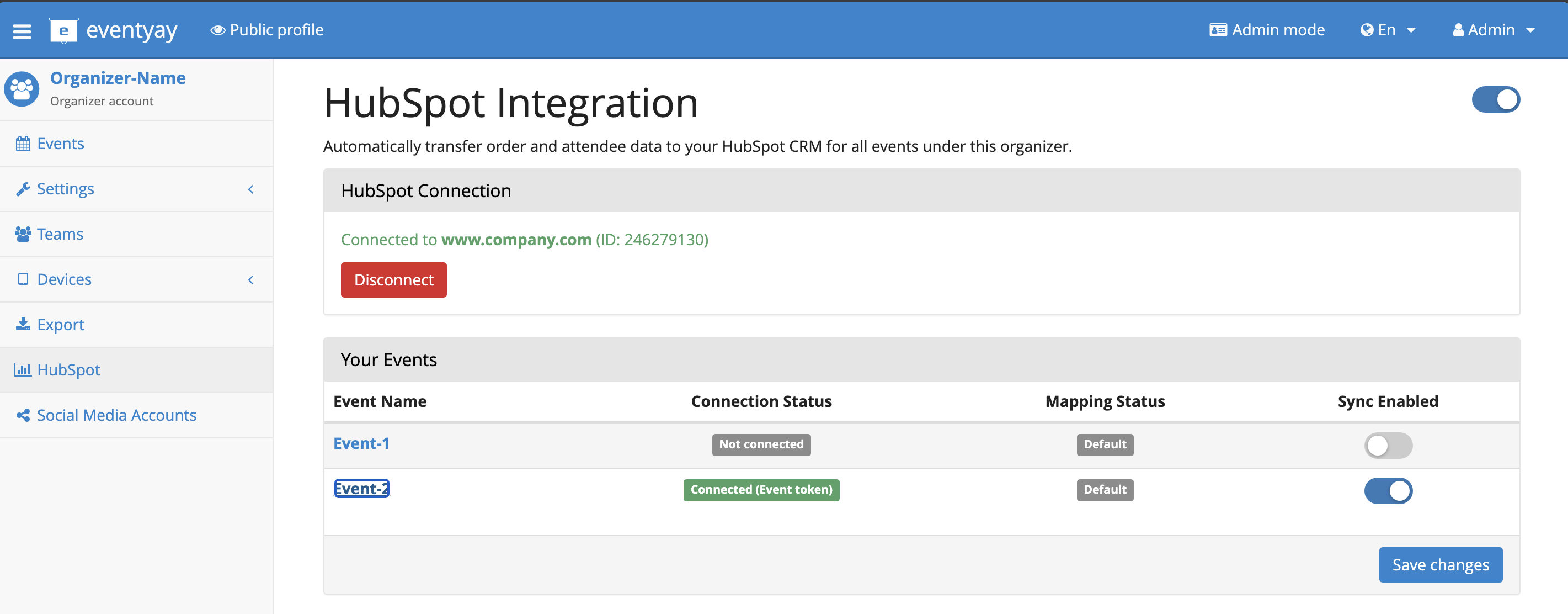
Task: Click the Teams people icon
Action: (x=23, y=234)
